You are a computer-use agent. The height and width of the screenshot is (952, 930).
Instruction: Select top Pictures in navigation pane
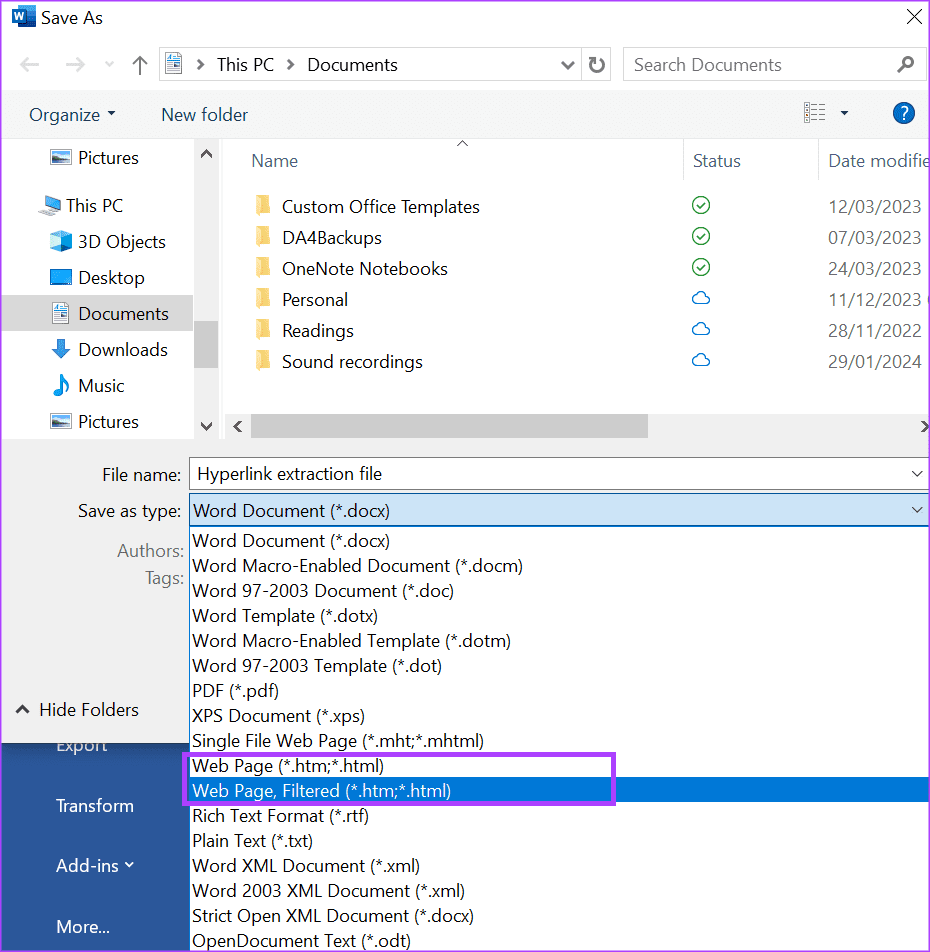[x=94, y=158]
